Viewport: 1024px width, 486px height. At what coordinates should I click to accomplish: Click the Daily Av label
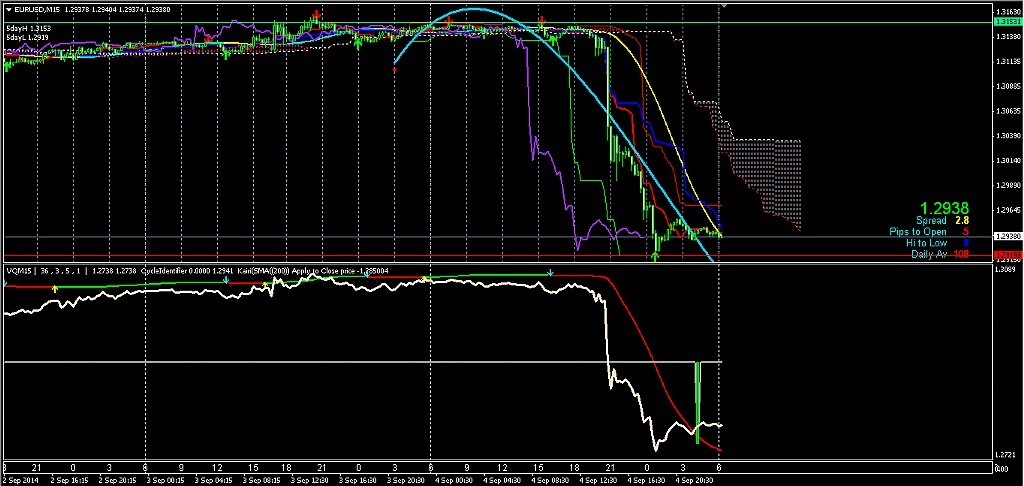pyautogui.click(x=929, y=254)
